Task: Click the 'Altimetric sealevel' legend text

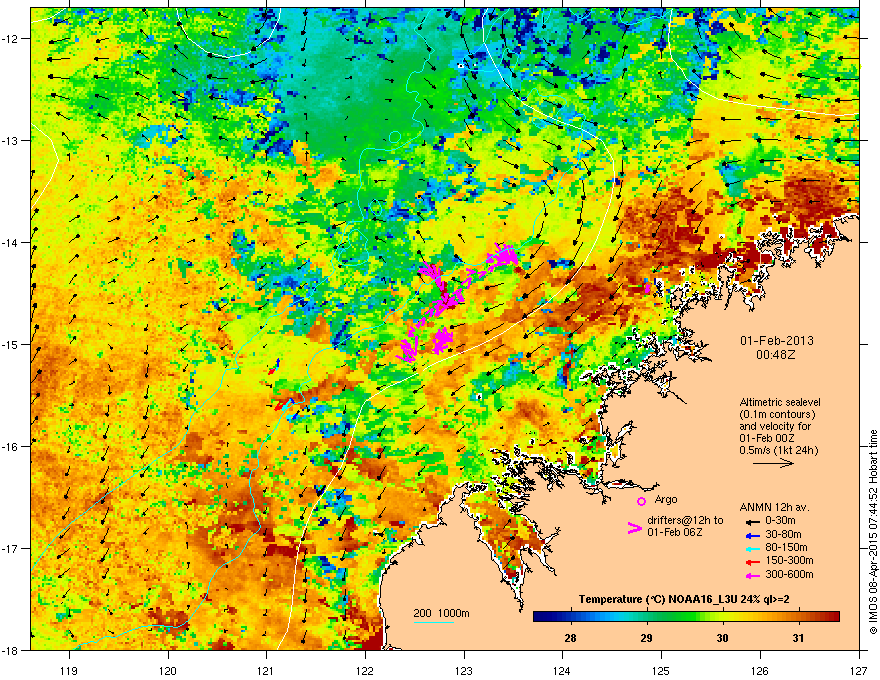Action: [x=780, y=402]
